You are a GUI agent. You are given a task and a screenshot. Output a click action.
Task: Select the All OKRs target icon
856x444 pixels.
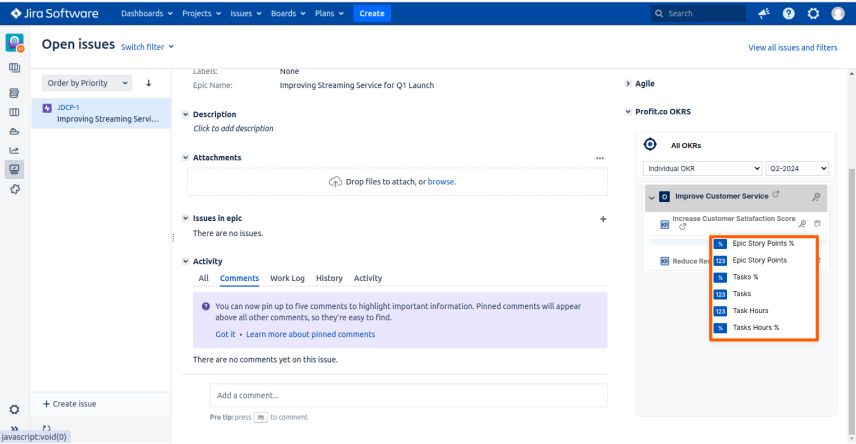650,144
